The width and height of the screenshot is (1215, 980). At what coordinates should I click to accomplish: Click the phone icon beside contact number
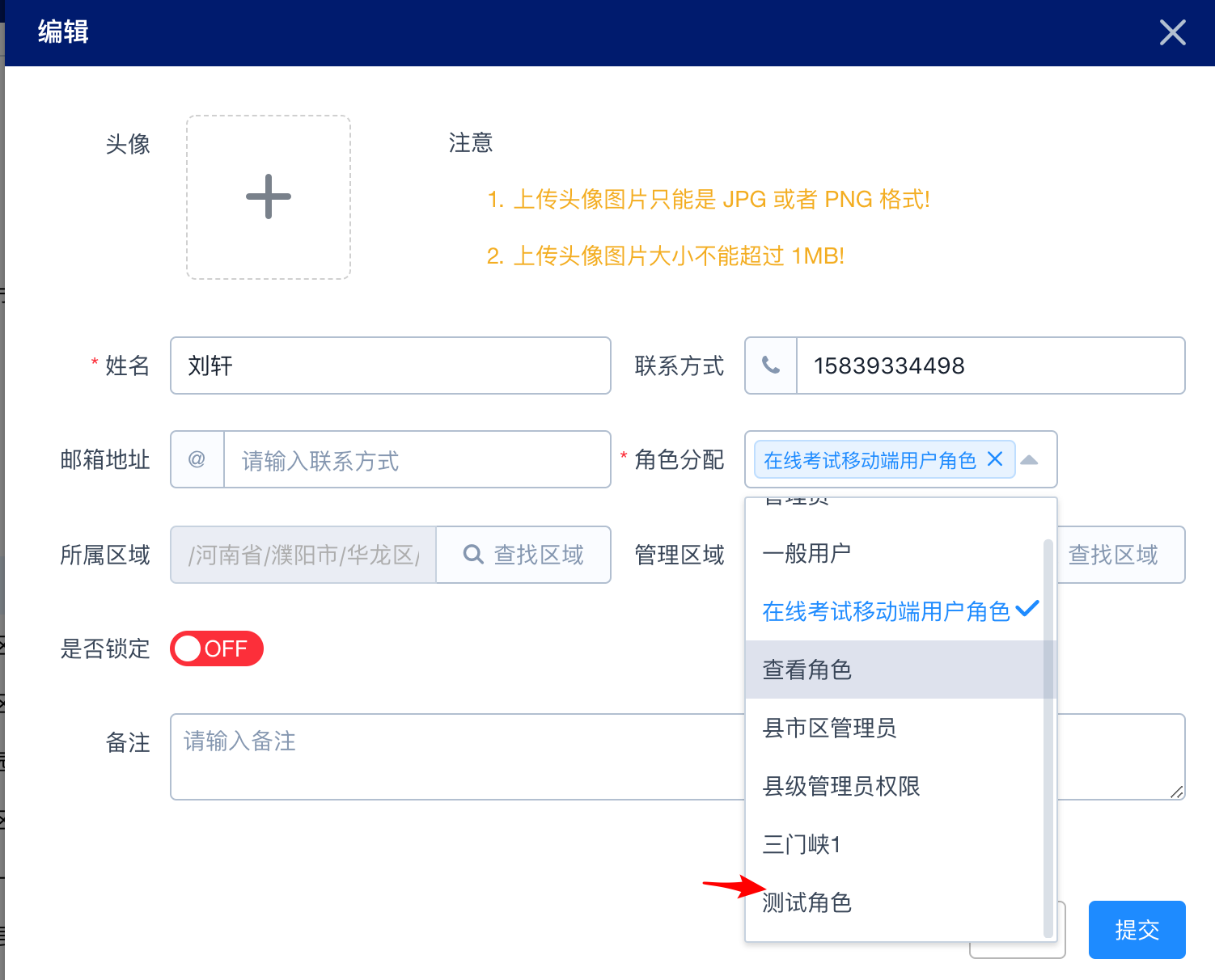click(769, 365)
